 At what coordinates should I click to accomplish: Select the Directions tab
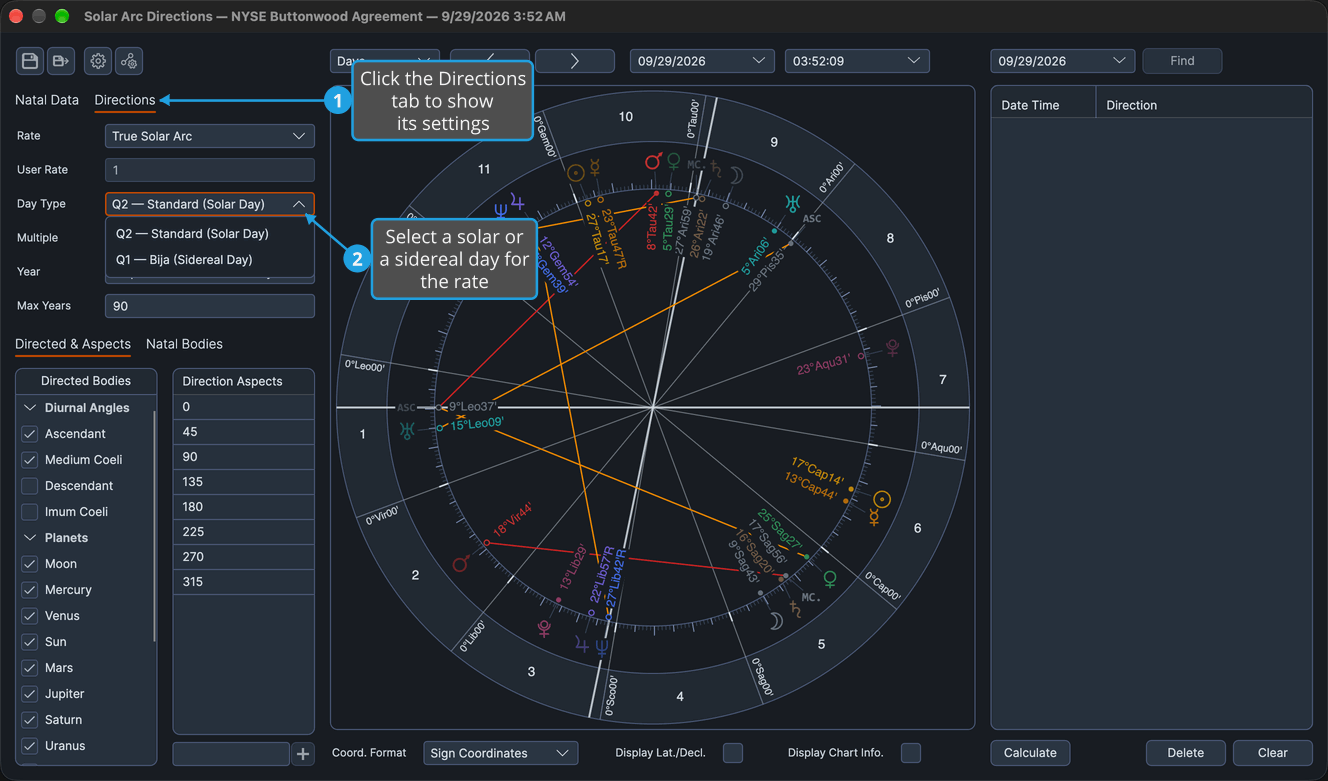(125, 100)
